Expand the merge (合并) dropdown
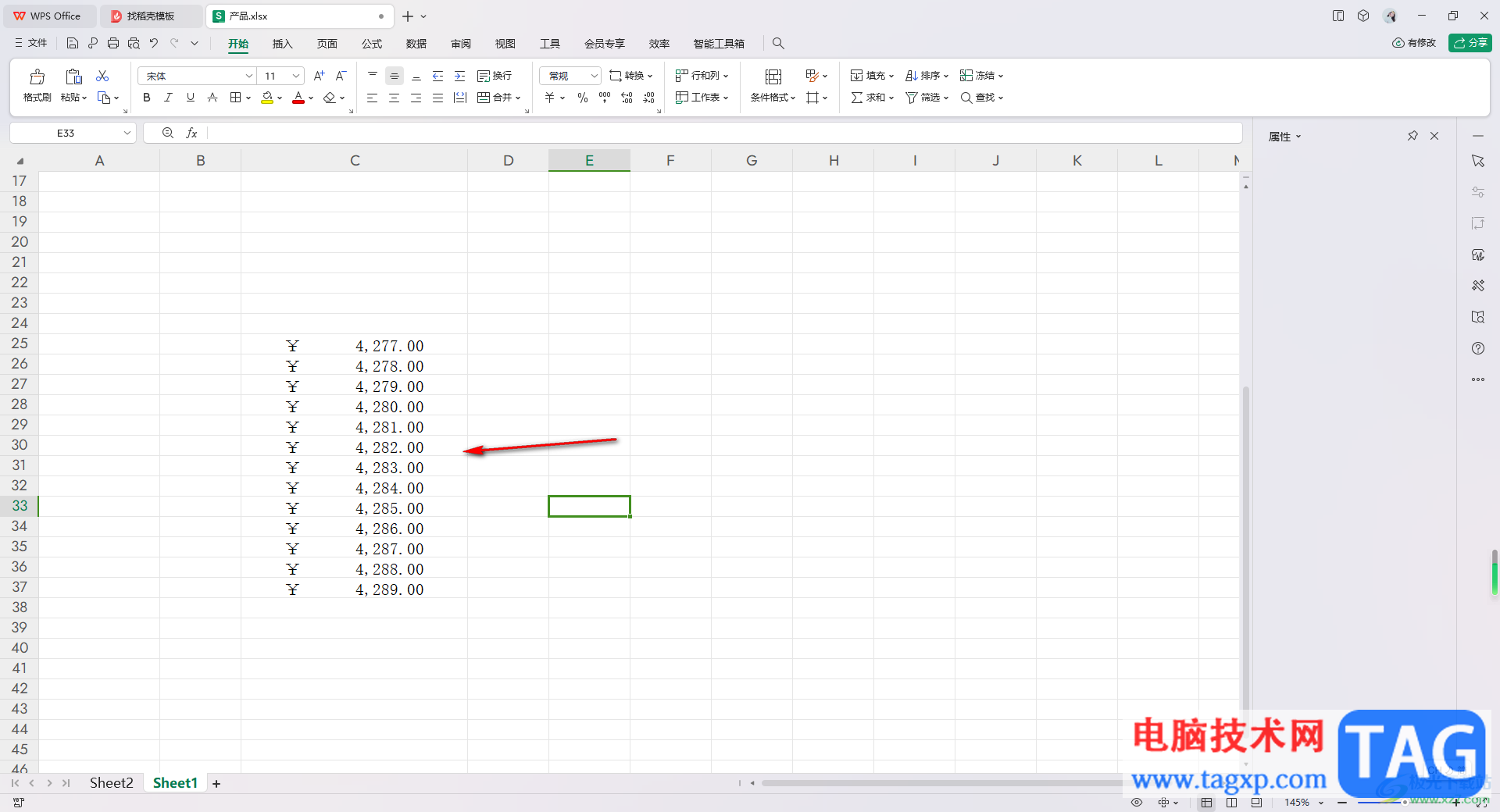The width and height of the screenshot is (1500, 812). tap(518, 98)
